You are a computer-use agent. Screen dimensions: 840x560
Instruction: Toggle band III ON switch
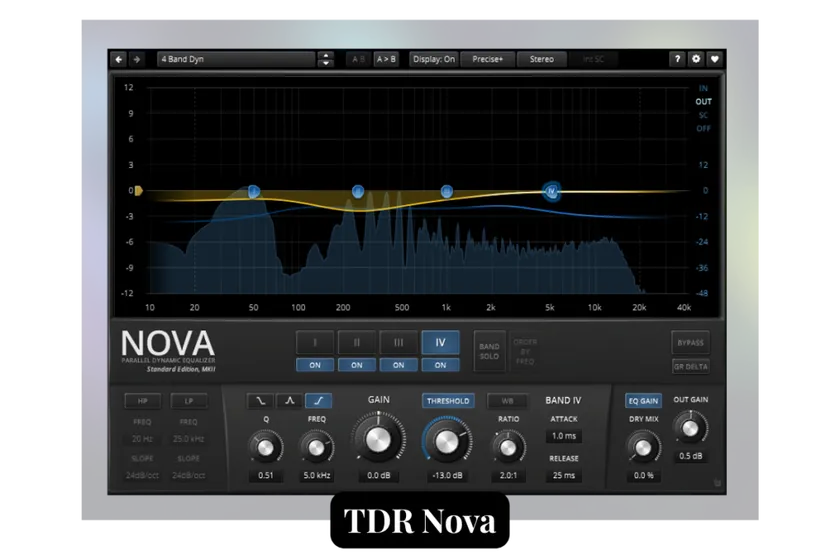point(399,365)
